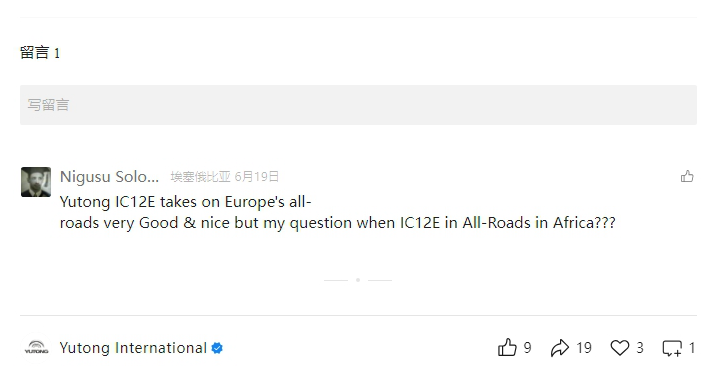Tap the heart favorite icon

(619, 348)
